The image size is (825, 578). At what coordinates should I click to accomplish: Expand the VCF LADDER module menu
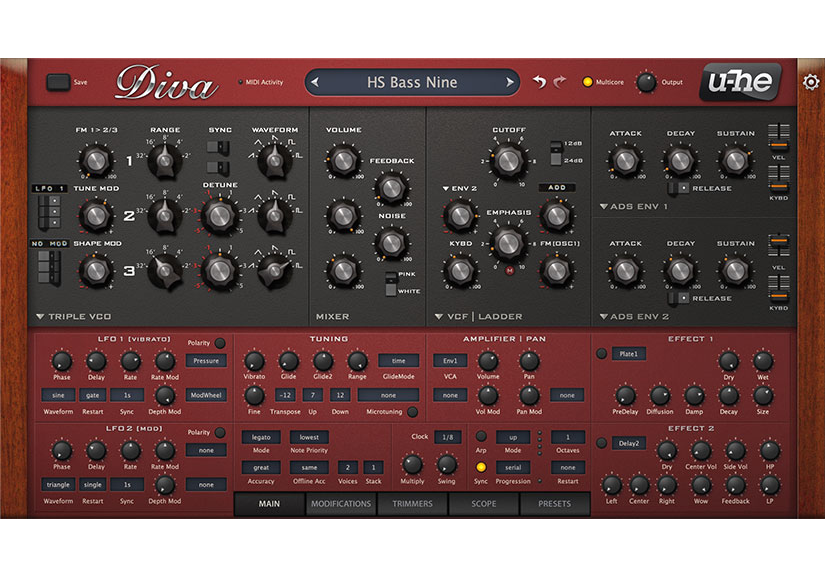click(x=438, y=317)
